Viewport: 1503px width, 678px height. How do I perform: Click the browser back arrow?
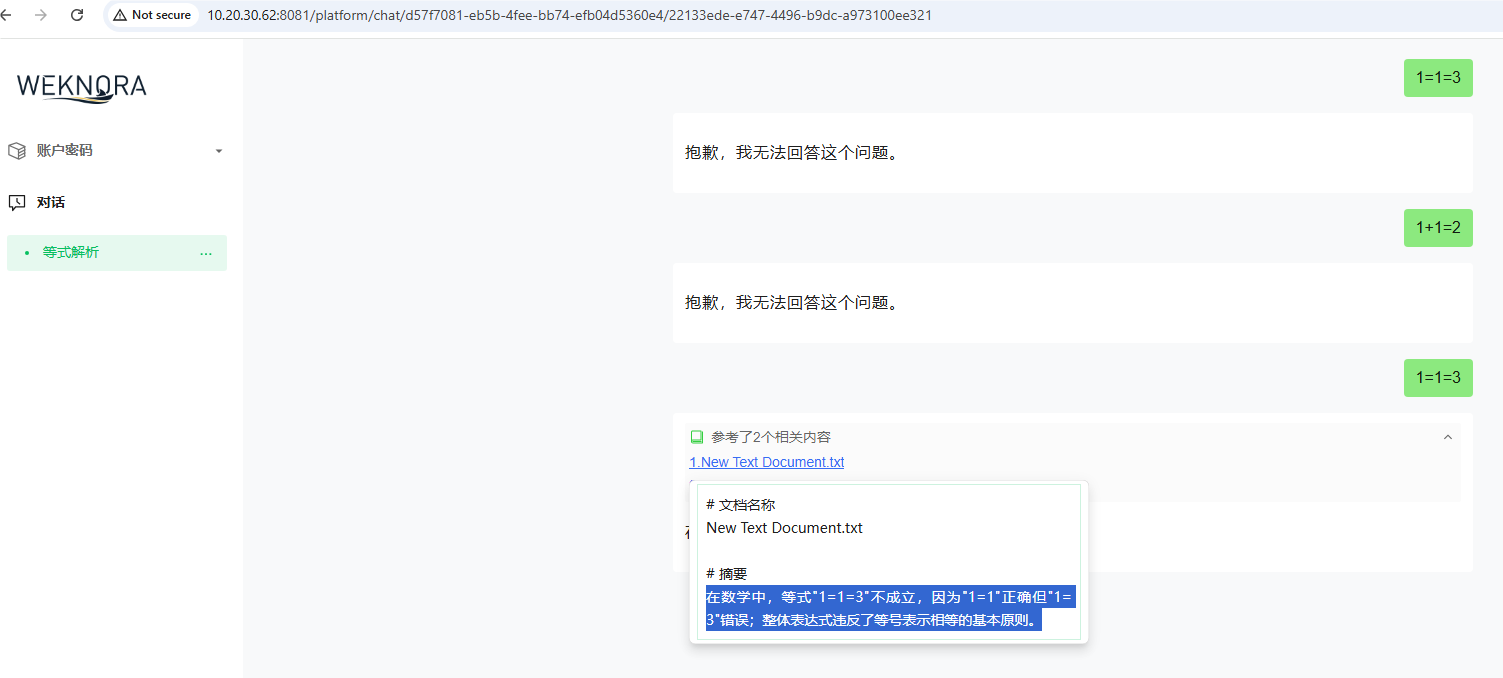click(x=5, y=15)
